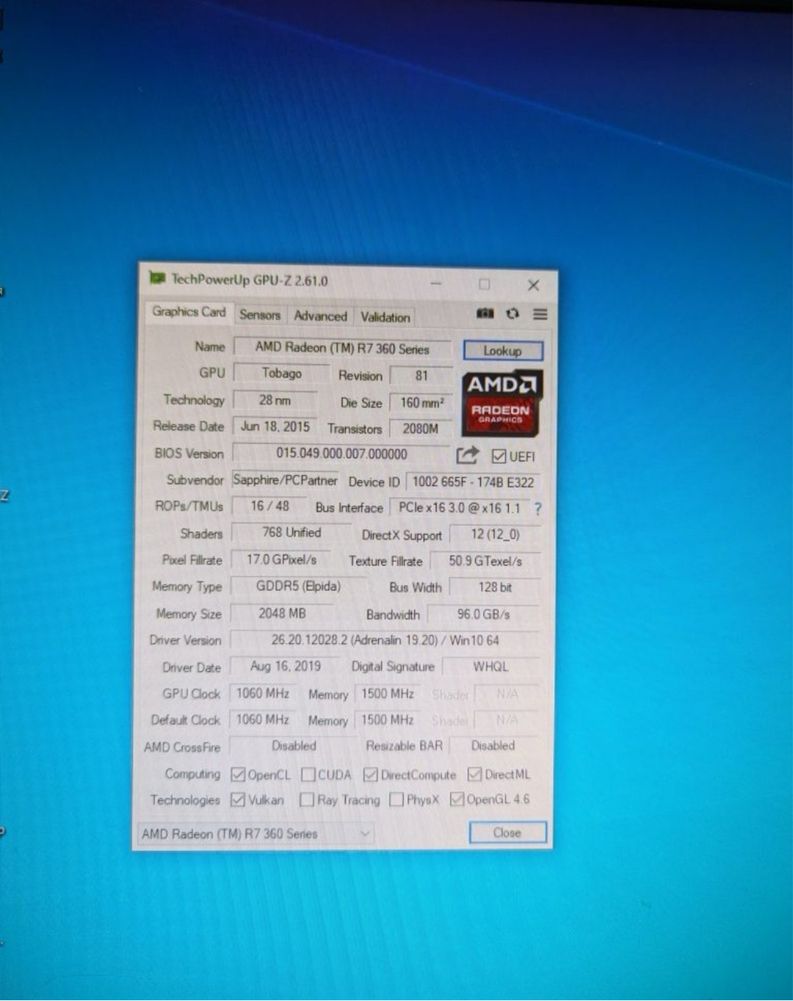Switch to the Advanced tab
Screen dimensions: 793x1001
321,315
